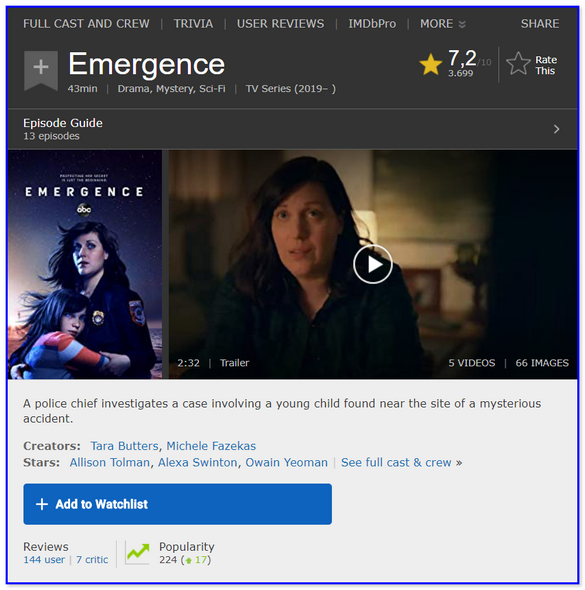Click the green popularity trend icon
585x590 pixels.
(x=137, y=552)
